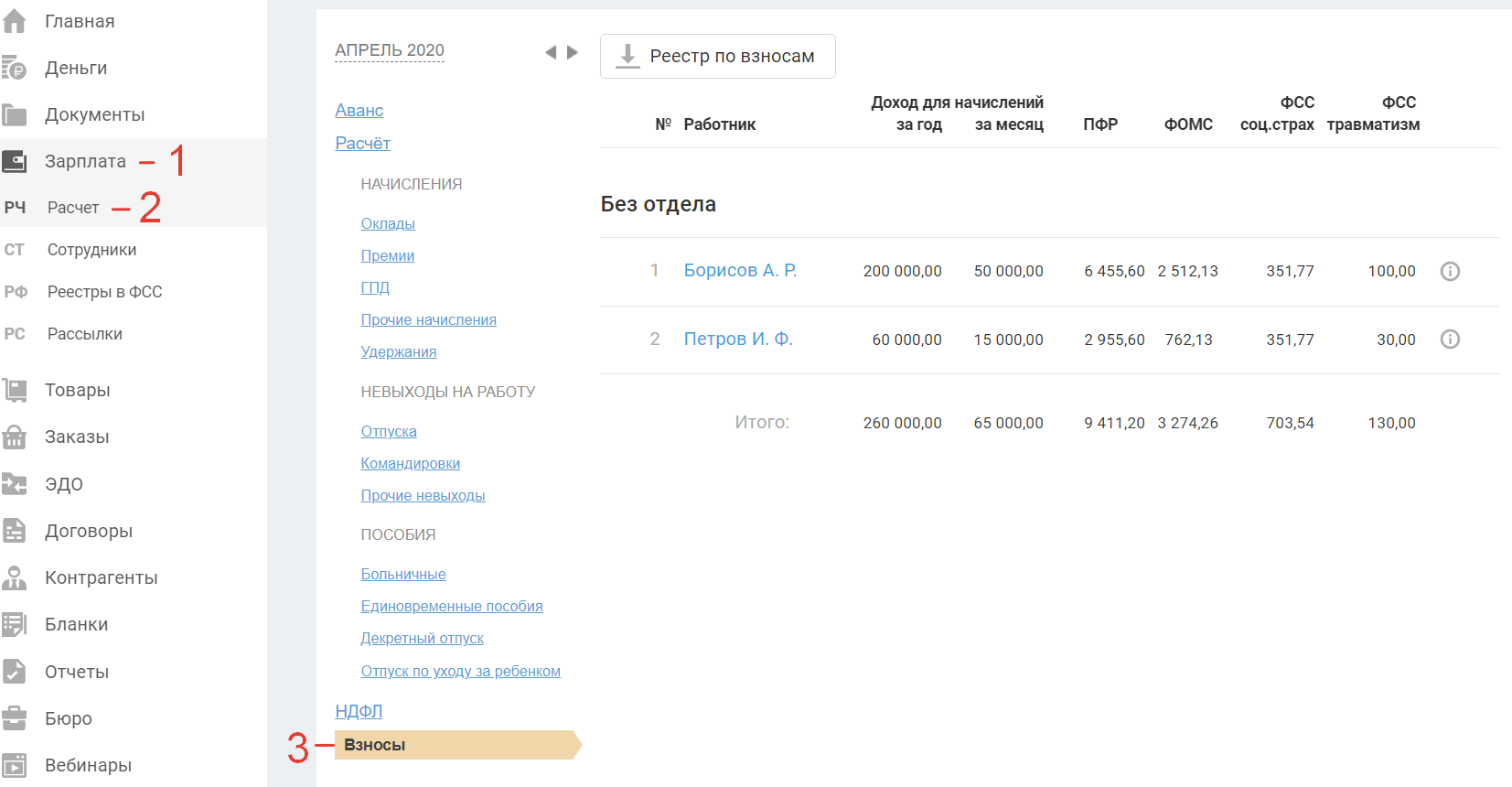Go to previous month arrow
The height and width of the screenshot is (787, 1512).
click(551, 52)
